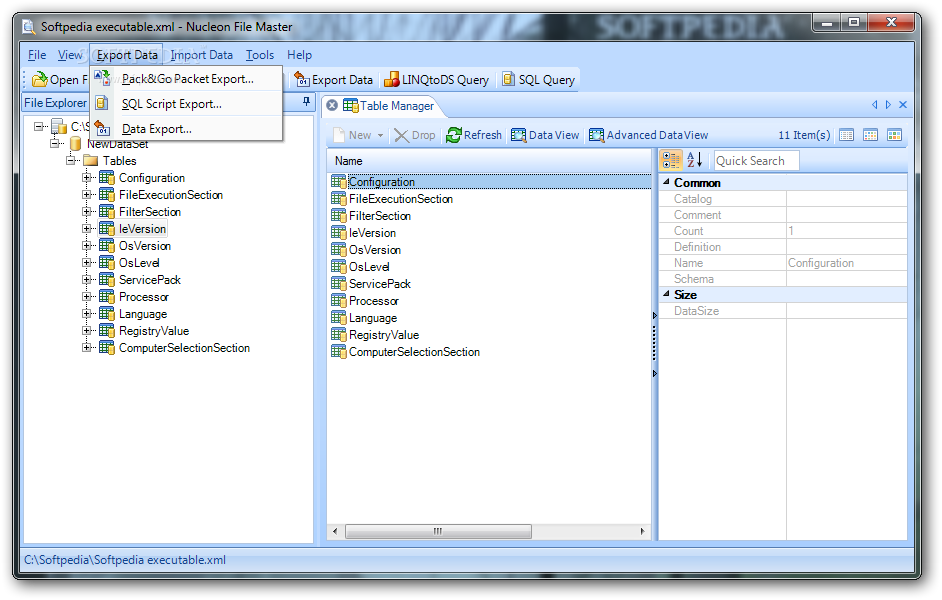This screenshot has height=600, width=942.
Task: Expand IeVersion node in tree
Action: 87,229
